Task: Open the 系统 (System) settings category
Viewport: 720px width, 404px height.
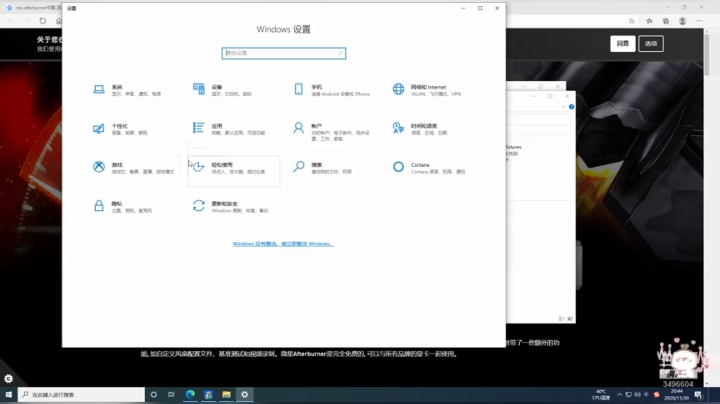Action: pos(129,90)
